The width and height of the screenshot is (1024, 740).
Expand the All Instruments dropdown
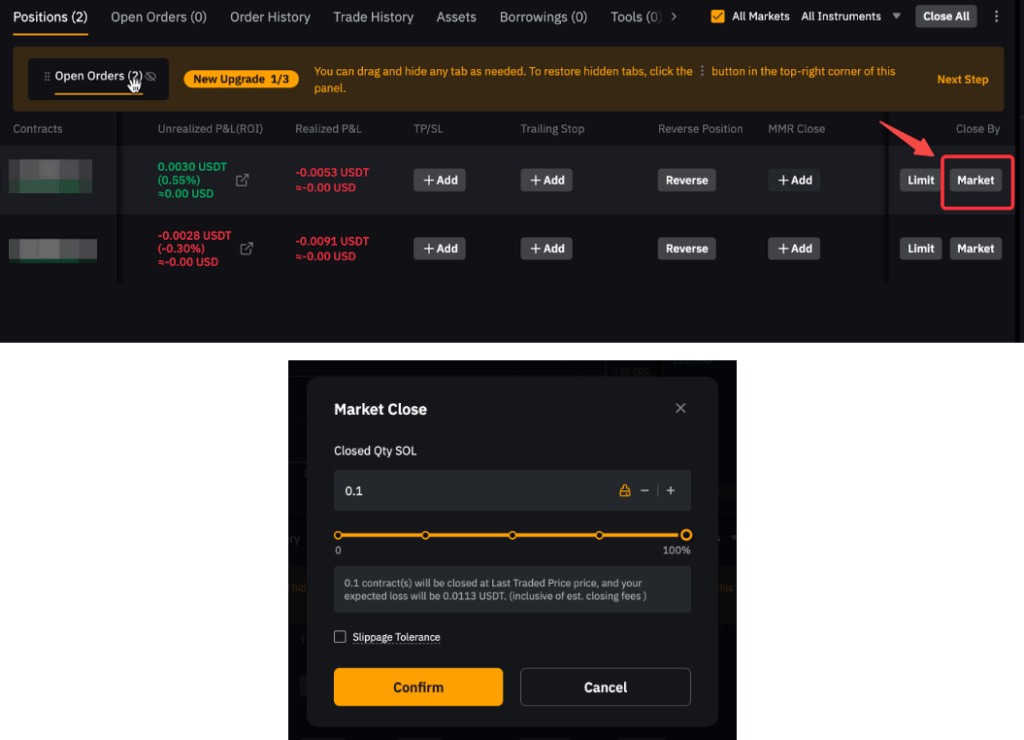896,17
